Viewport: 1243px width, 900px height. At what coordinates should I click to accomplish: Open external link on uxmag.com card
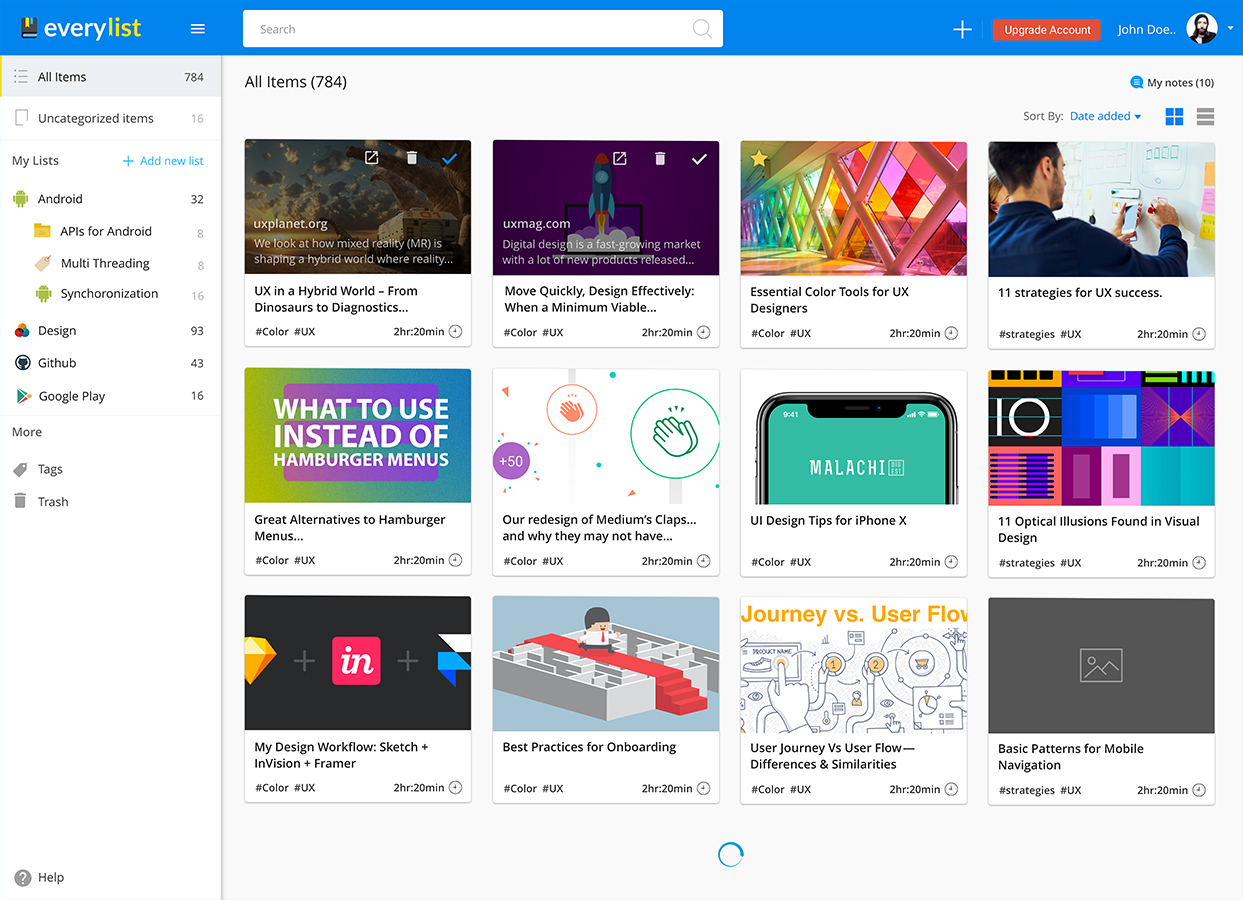[620, 158]
